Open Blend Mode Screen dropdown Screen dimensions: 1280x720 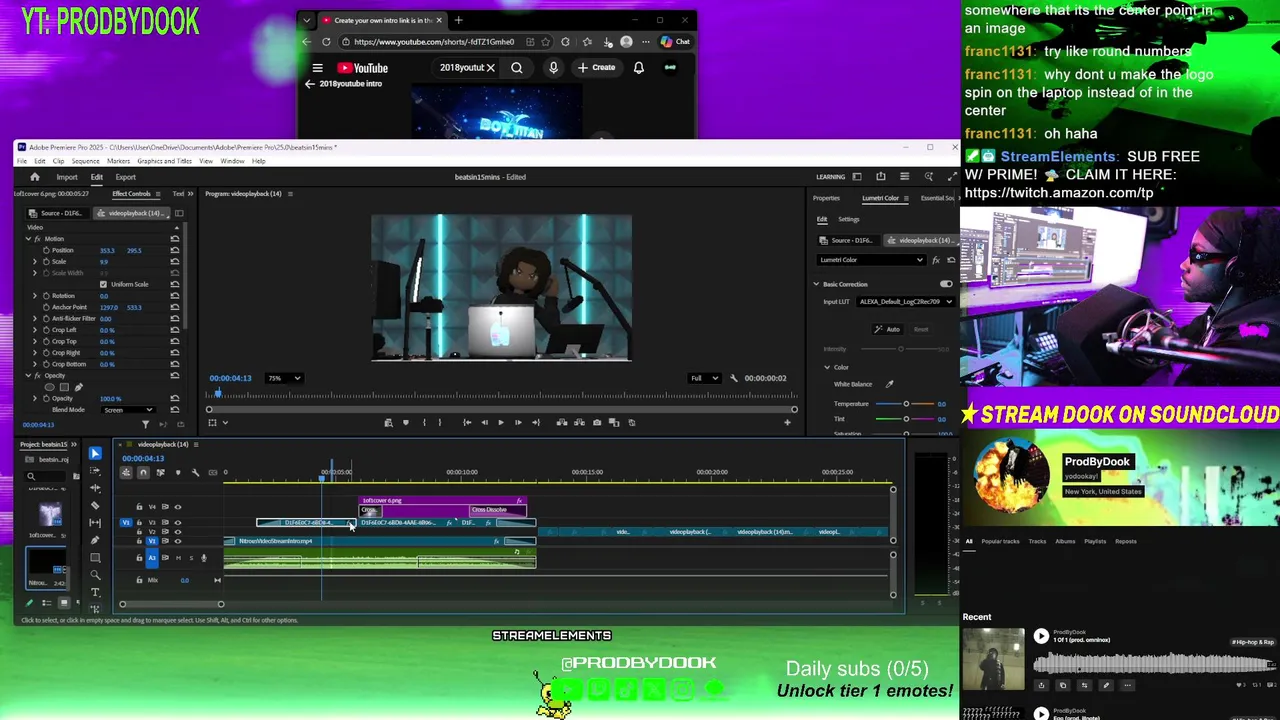(128, 410)
